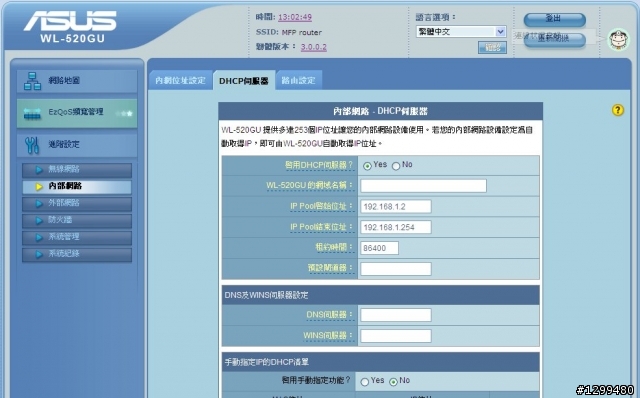Open EzQoS頻寬管理 bandwidth management icon
Viewport: 640px width, 398px height.
coord(32,113)
